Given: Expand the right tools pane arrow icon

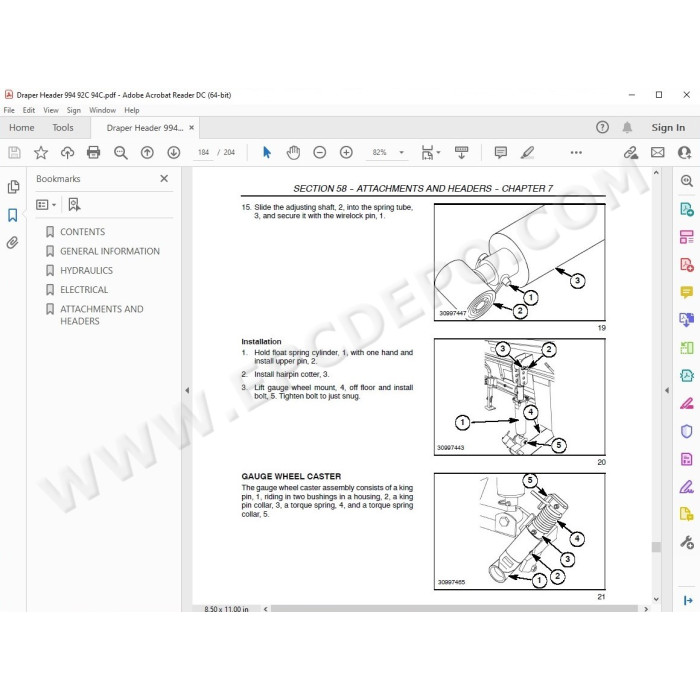Looking at the screenshot, I should coord(688,600).
